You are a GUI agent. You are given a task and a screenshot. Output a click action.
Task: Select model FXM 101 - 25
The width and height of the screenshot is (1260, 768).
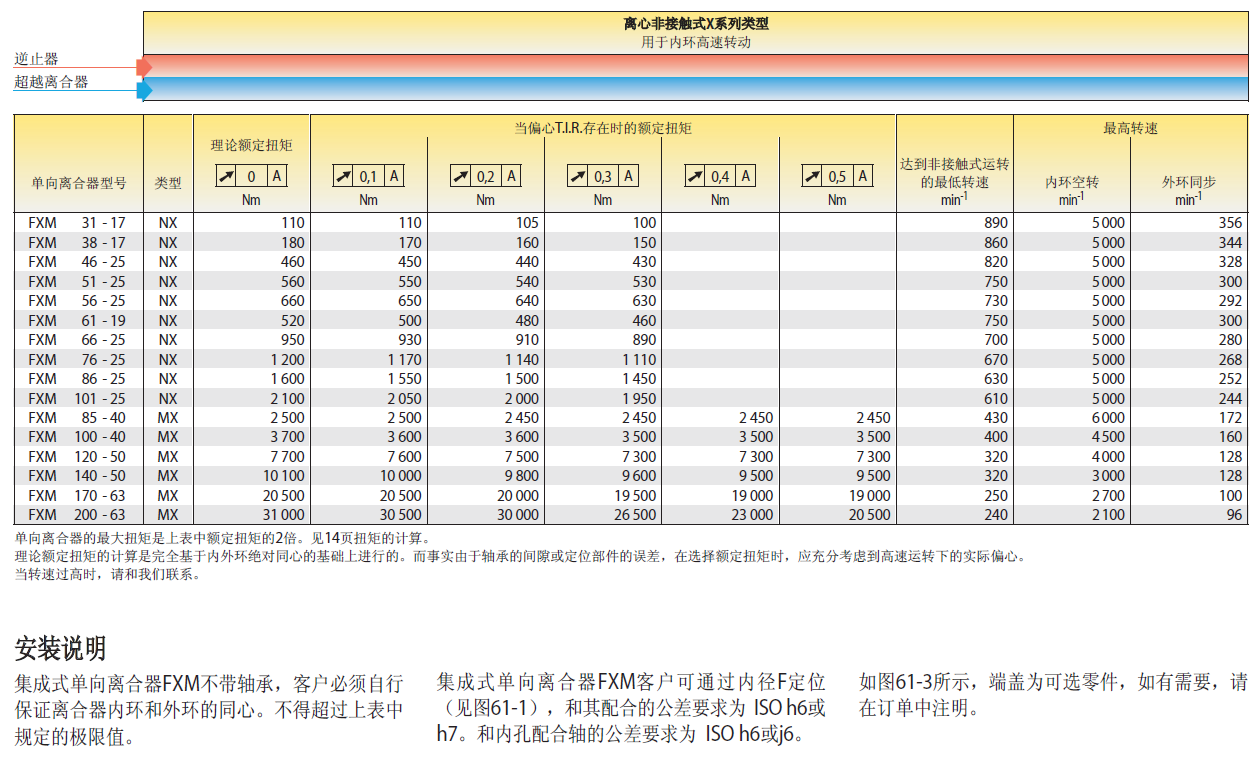pyautogui.click(x=77, y=398)
